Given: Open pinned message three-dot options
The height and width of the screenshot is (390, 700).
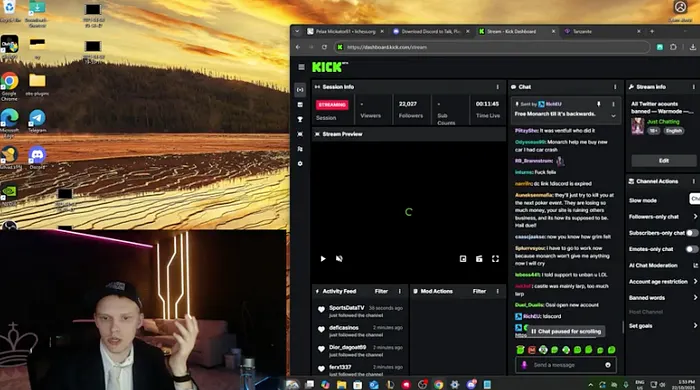Looking at the screenshot, I should tap(613, 104).
